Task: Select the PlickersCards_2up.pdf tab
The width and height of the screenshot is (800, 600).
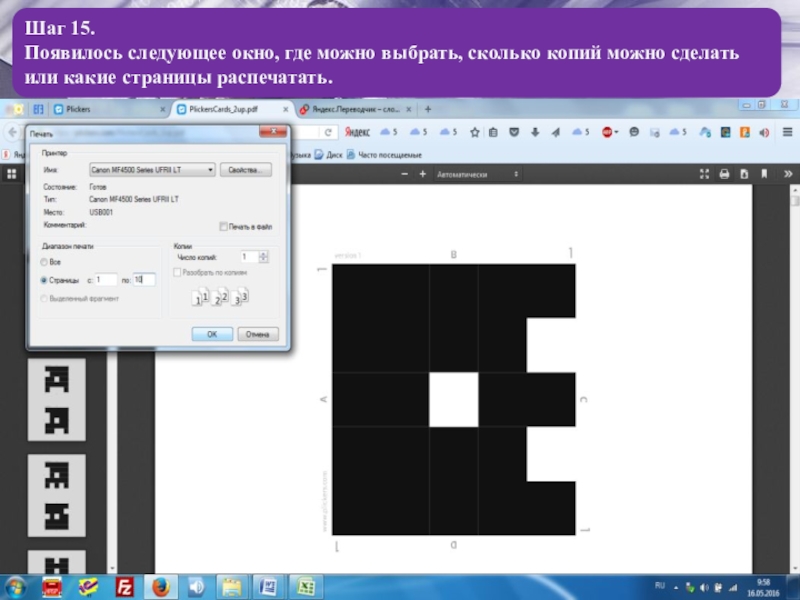Action: 233,109
